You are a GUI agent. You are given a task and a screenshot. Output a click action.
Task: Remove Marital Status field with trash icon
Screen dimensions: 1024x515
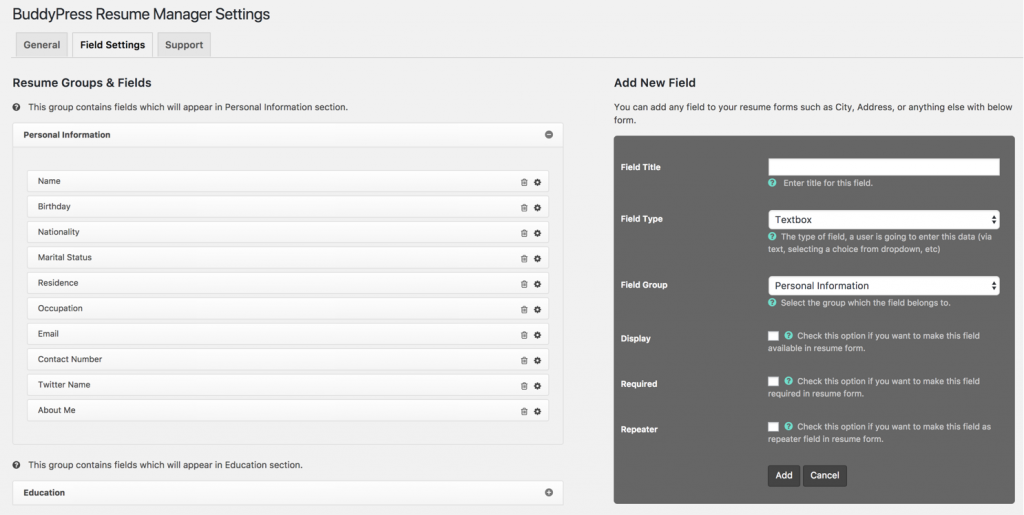coord(524,259)
